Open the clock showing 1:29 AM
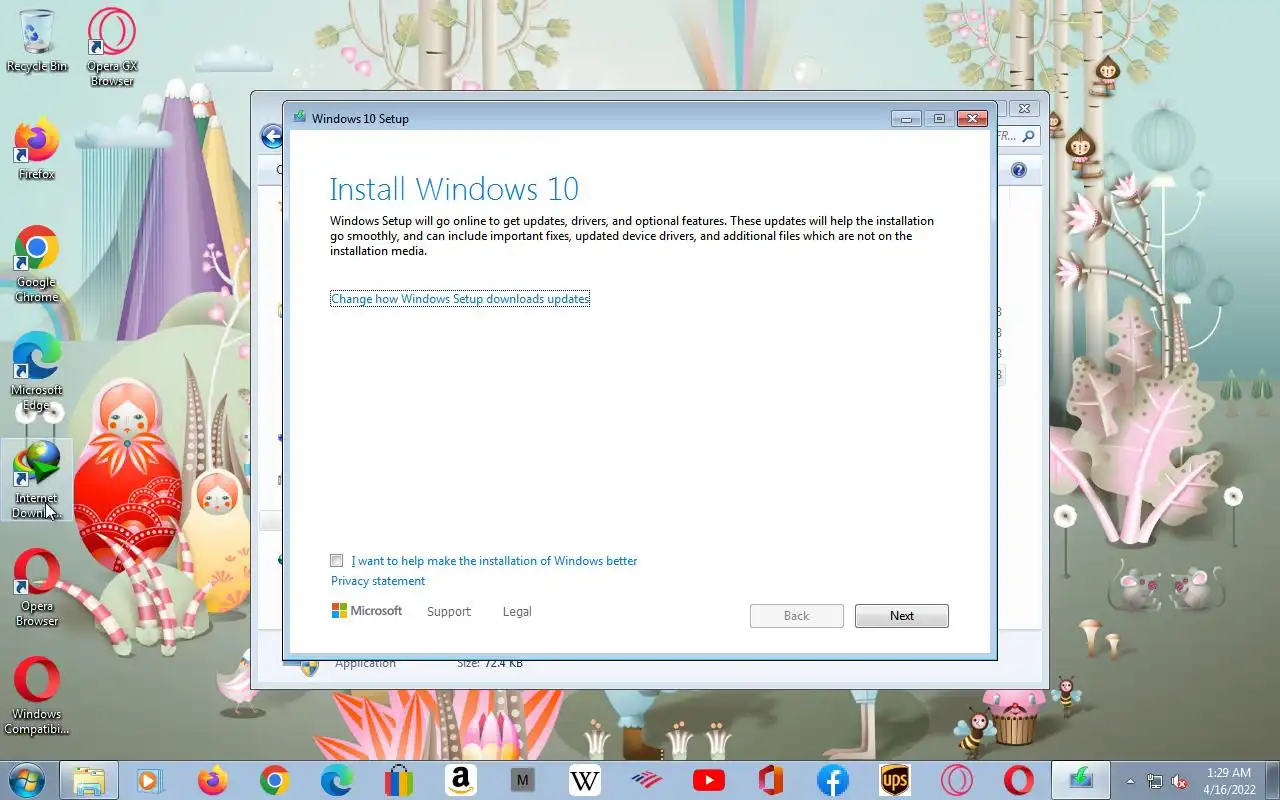This screenshot has height=800, width=1280. (1229, 780)
